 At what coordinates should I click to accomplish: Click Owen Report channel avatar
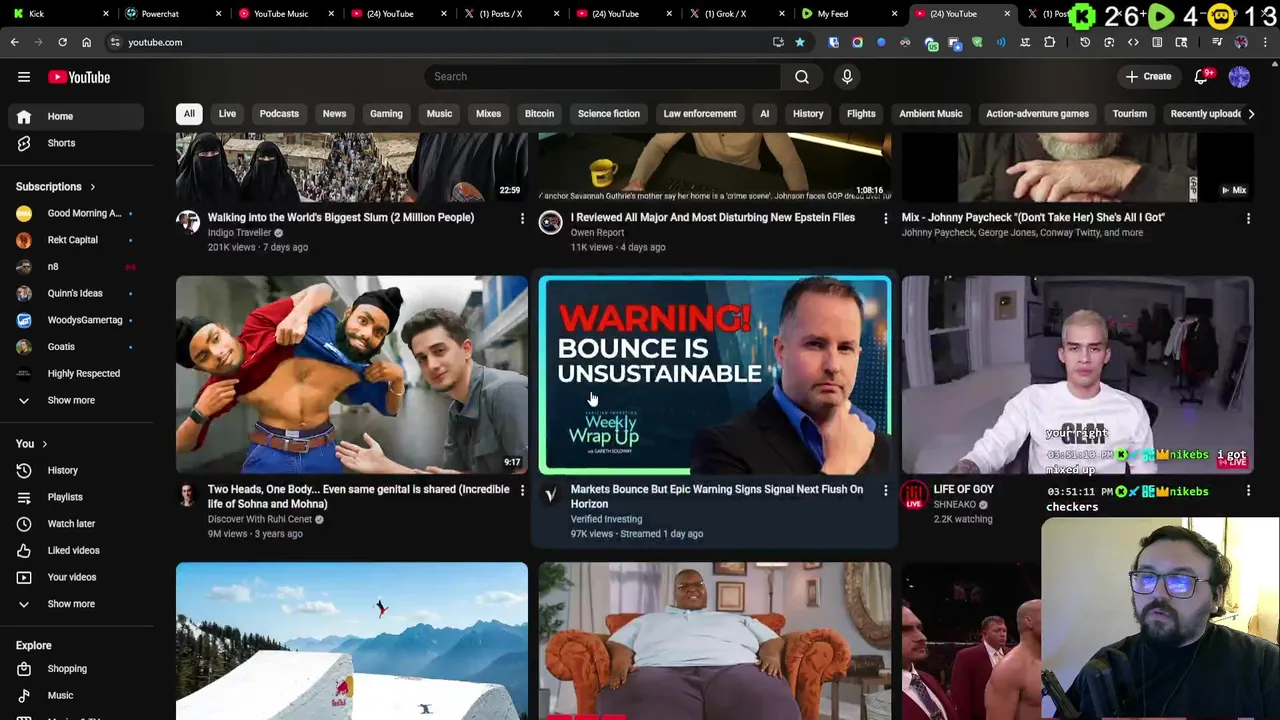[x=551, y=222]
